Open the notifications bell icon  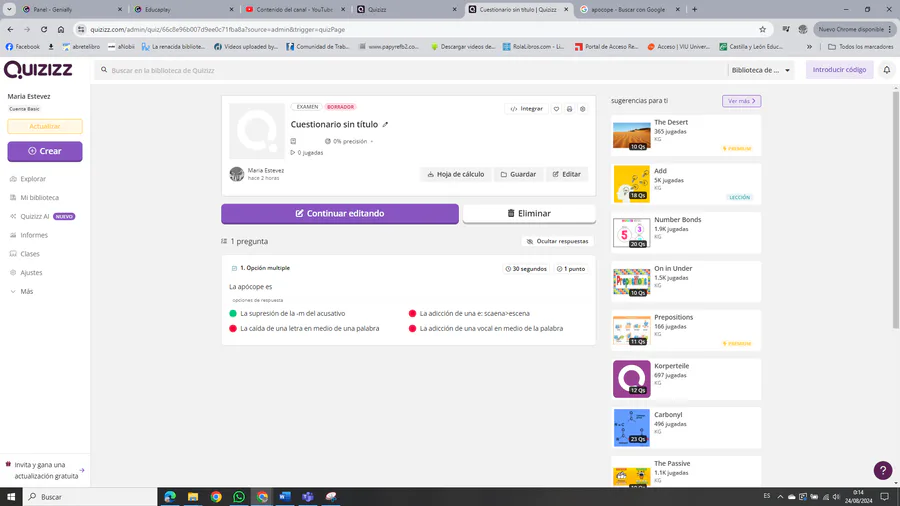click(886, 70)
